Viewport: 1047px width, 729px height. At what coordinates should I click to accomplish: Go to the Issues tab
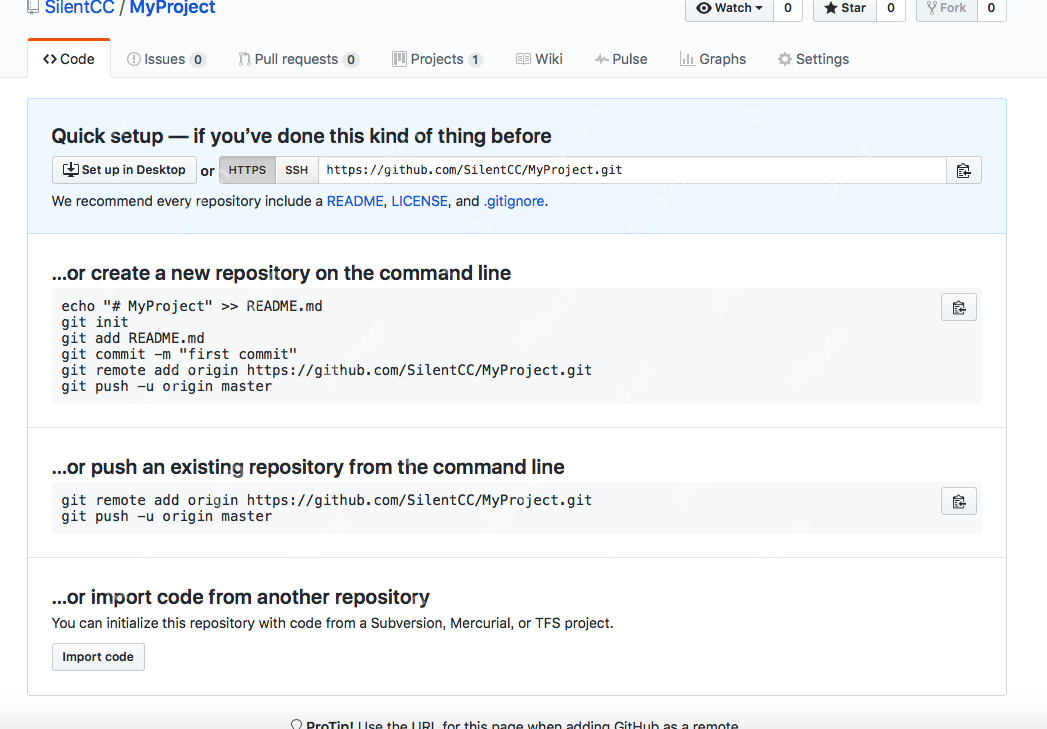pyautogui.click(x=165, y=59)
